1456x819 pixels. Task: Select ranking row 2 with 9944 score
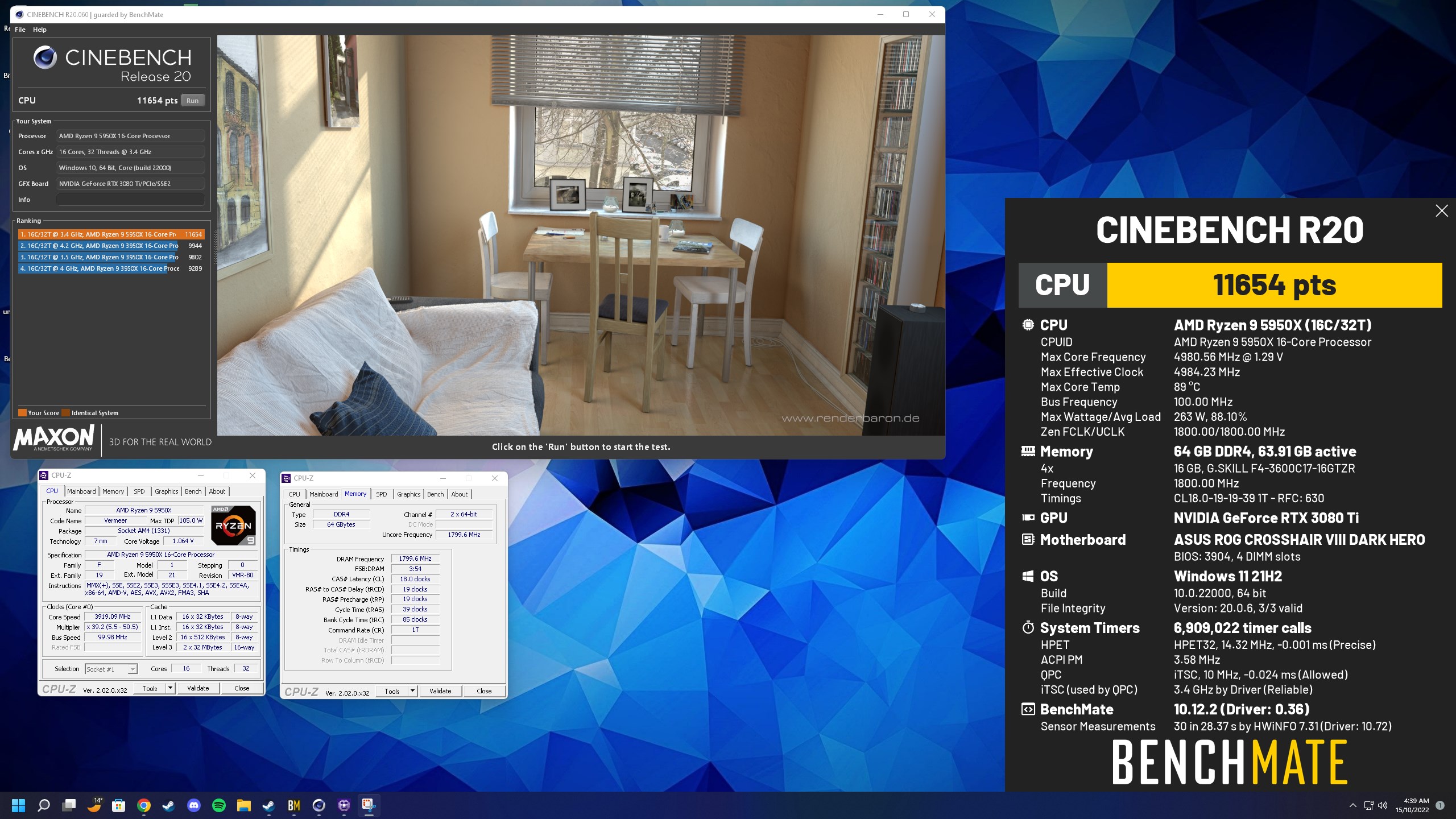pos(111,246)
